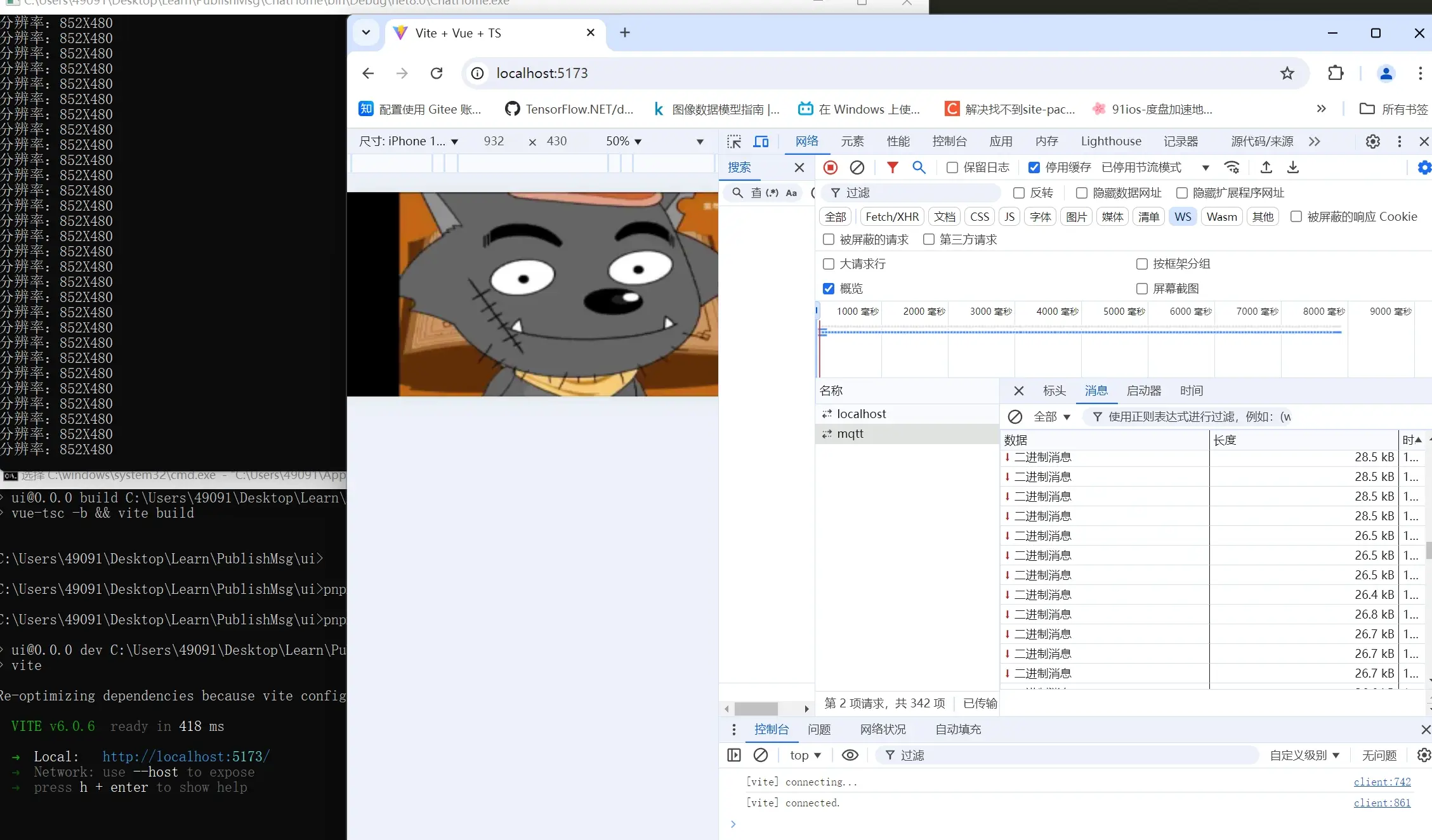1432x840 pixels.
Task: Enable the 屏幕截图 checkbox
Action: coord(1141,289)
